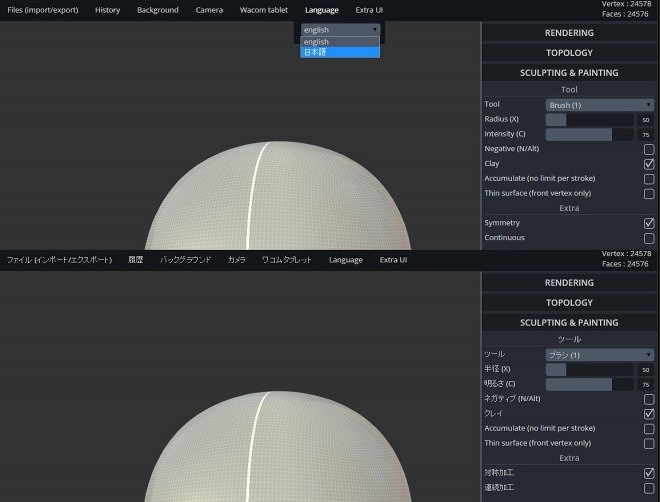Open Extra UI menu in the English-language interface
Image resolution: width=660 pixels, height=502 pixels.
(369, 10)
